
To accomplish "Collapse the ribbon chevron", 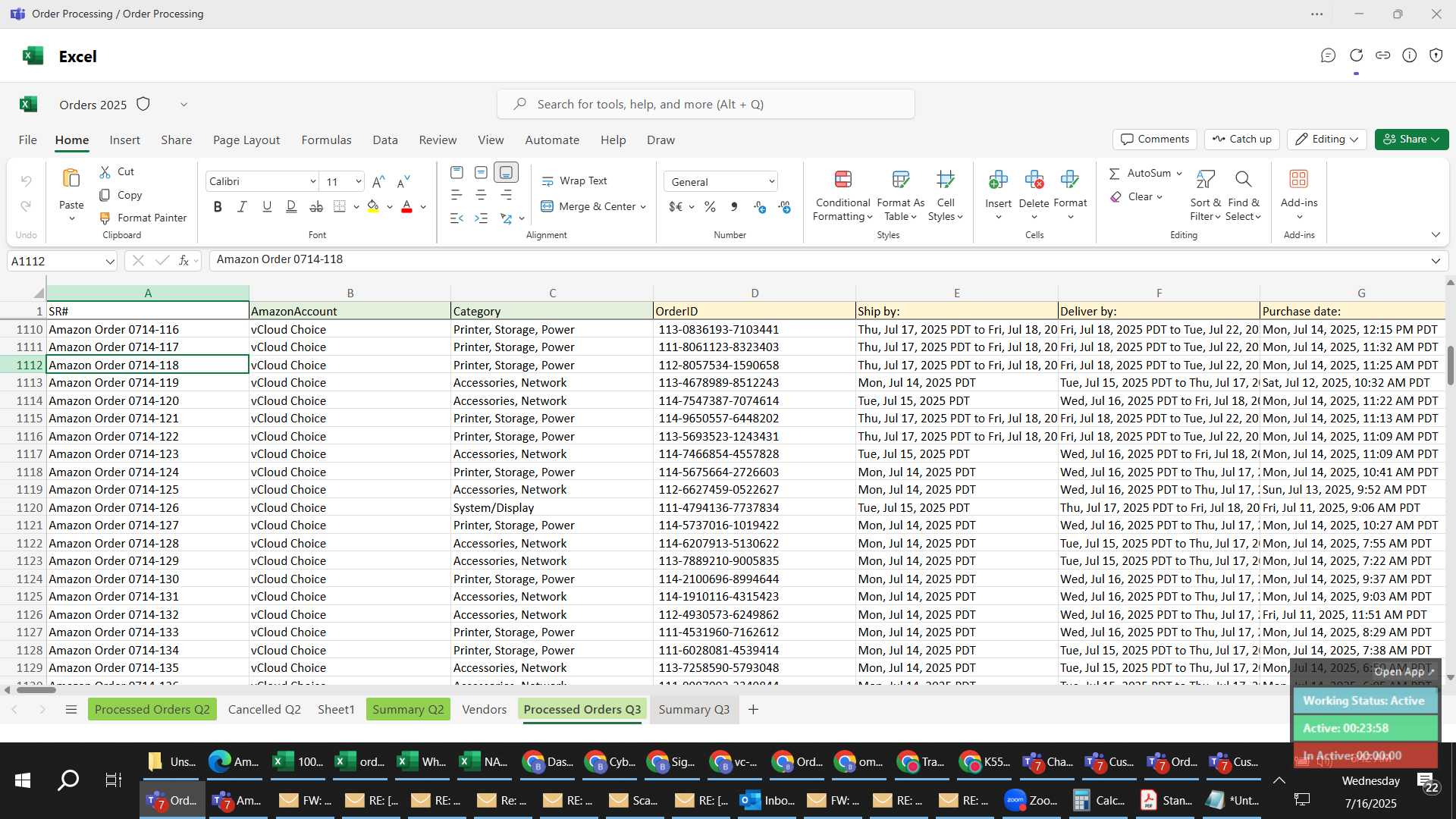I will [1435, 234].
